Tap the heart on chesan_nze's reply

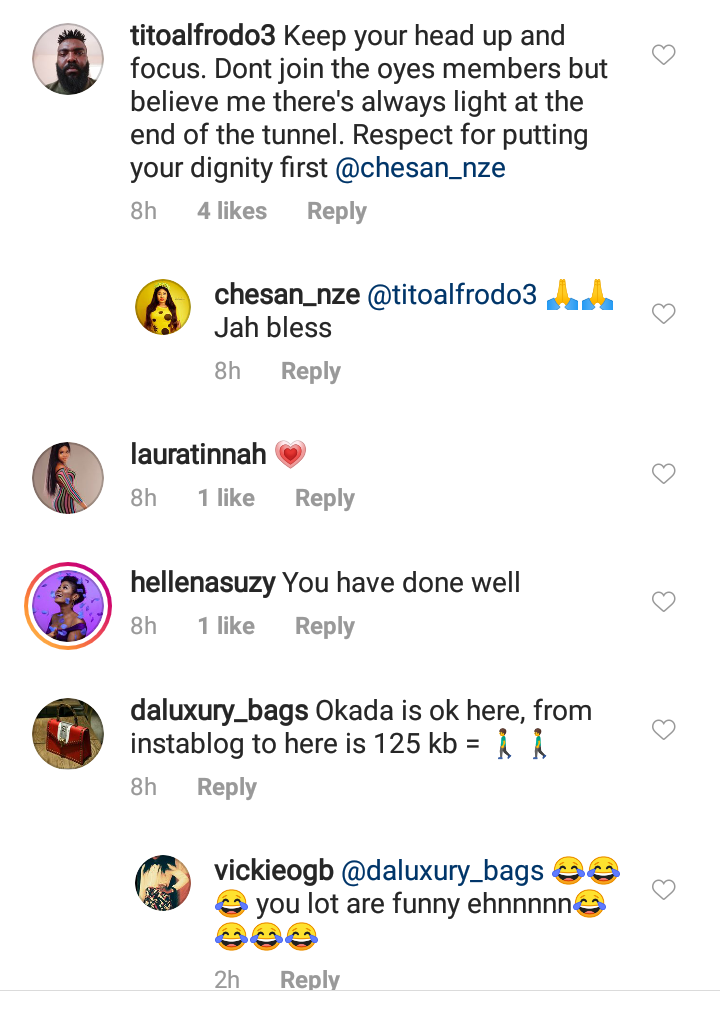point(664,314)
